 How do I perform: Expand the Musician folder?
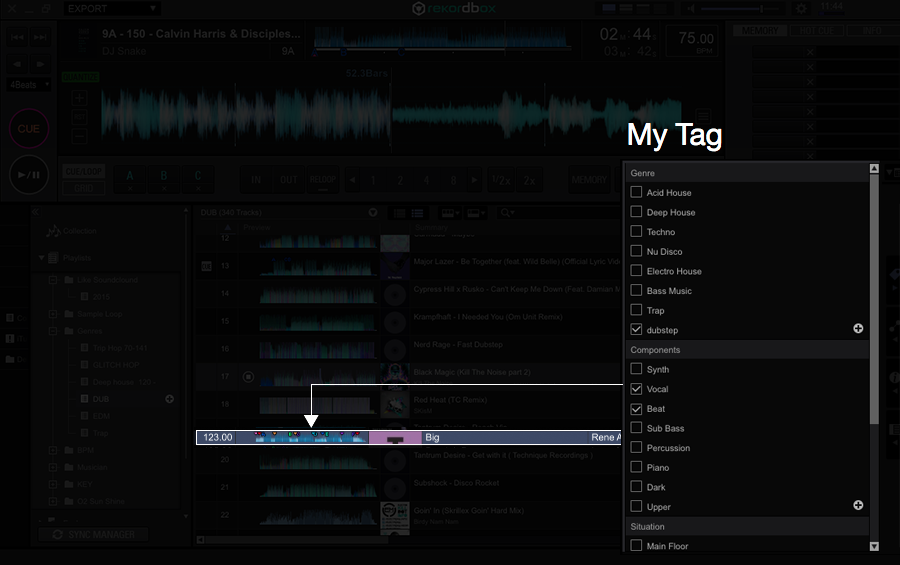53,467
